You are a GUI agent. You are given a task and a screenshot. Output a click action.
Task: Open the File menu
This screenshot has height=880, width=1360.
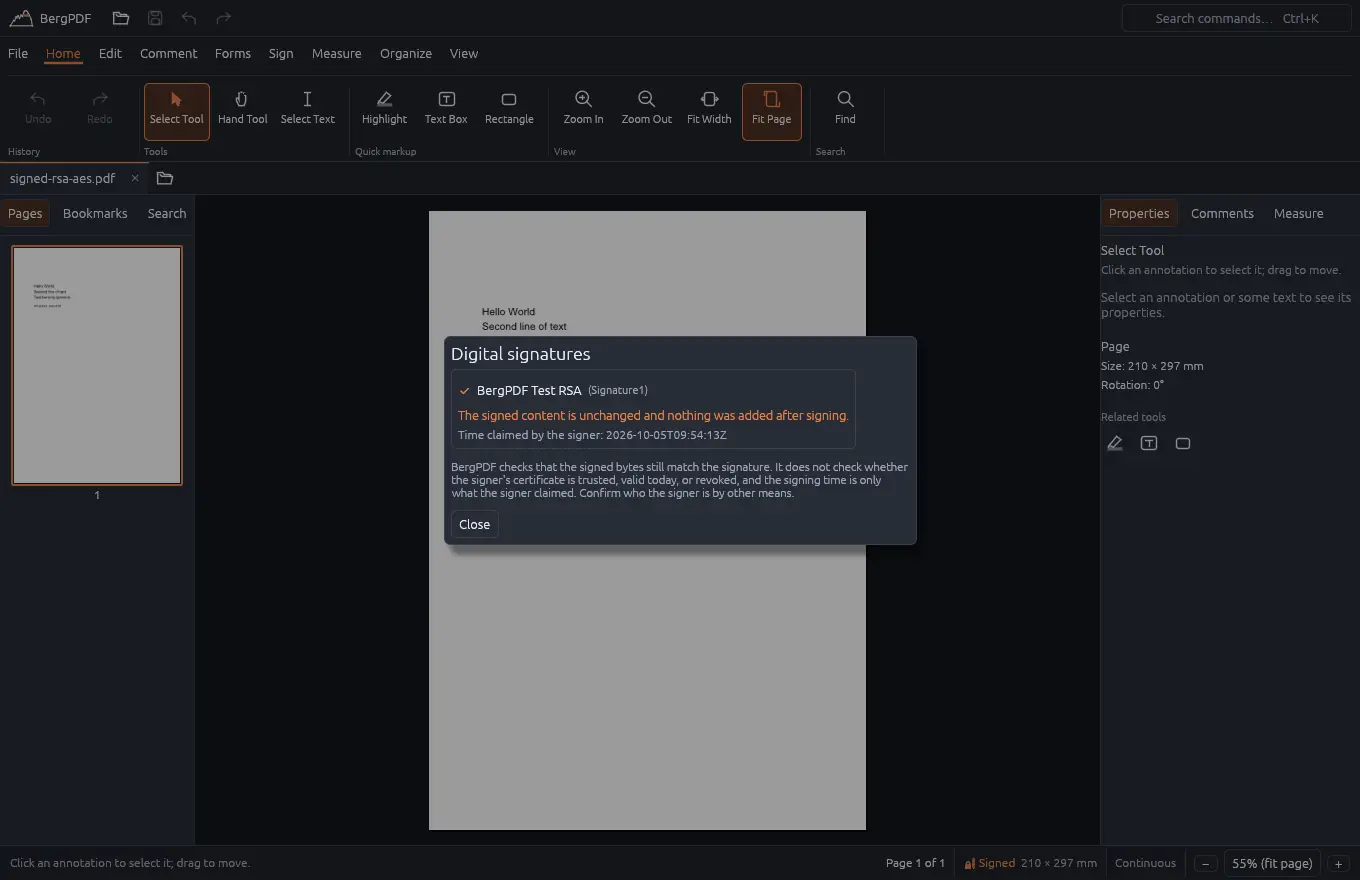(18, 53)
